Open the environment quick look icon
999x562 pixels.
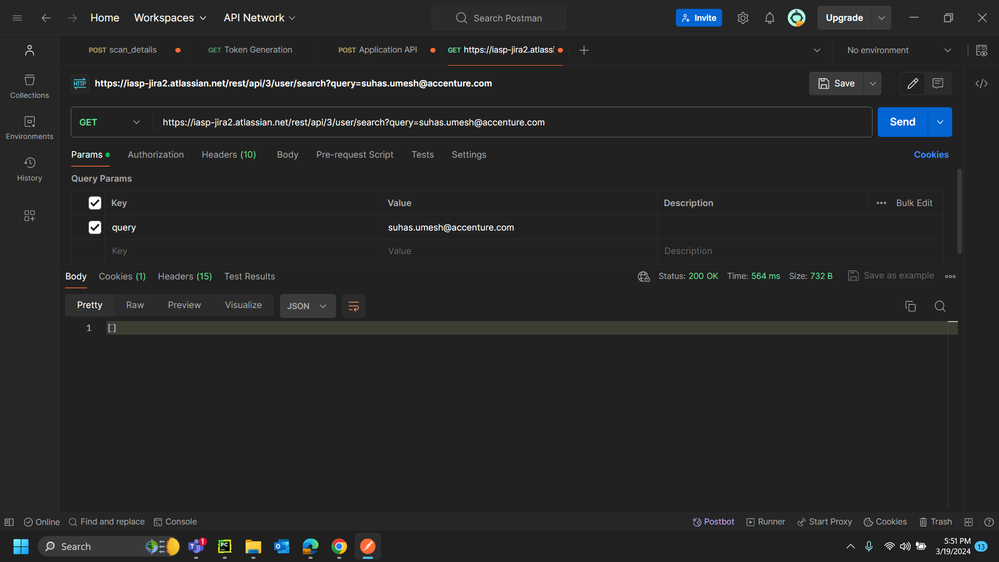click(x=981, y=50)
